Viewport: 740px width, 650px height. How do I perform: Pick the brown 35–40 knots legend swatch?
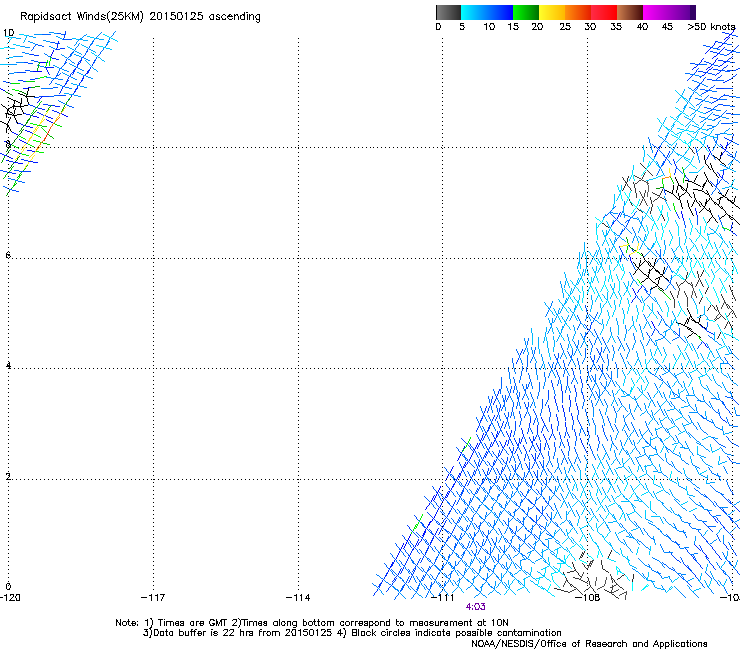pyautogui.click(x=630, y=12)
